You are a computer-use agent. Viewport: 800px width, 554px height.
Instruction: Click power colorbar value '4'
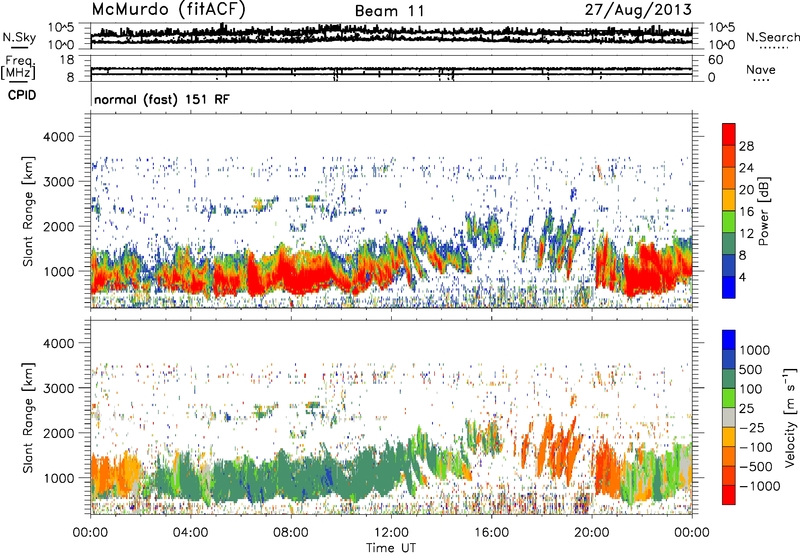coord(743,277)
